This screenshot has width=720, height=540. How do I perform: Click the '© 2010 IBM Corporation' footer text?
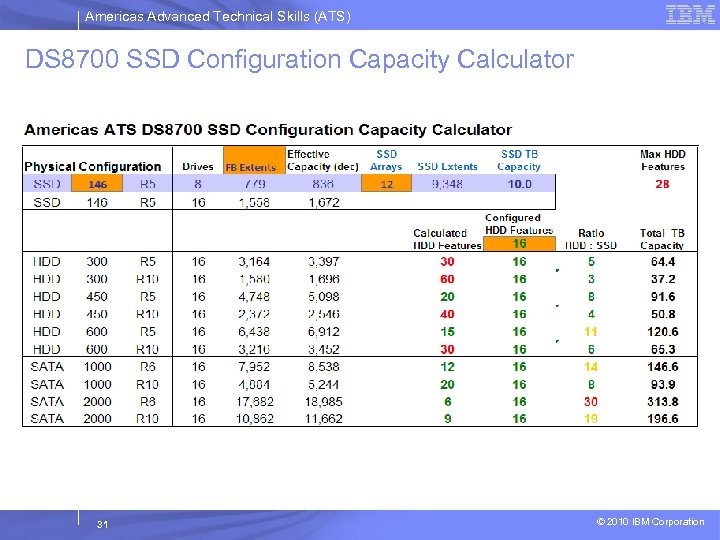(650, 522)
